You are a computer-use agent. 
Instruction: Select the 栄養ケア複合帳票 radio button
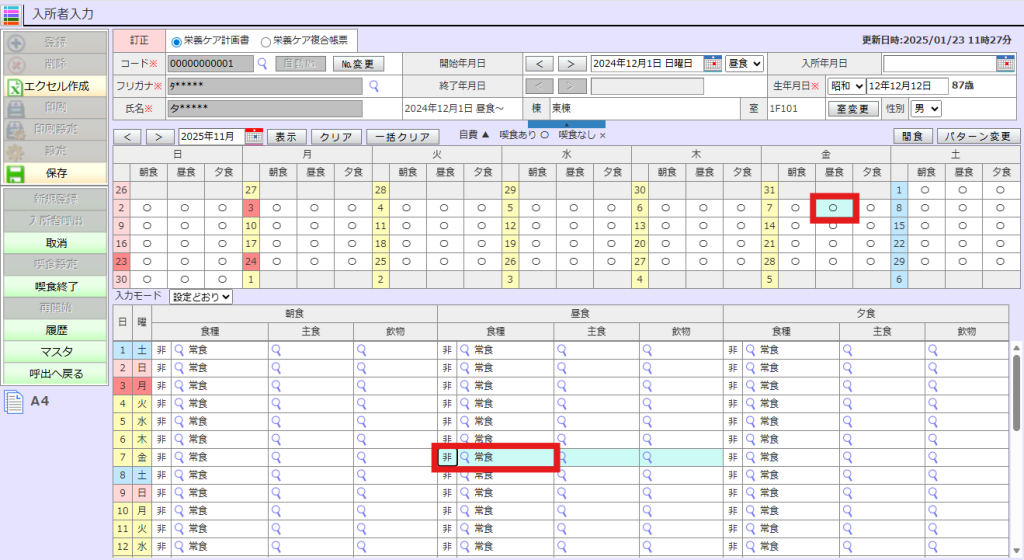tap(265, 42)
